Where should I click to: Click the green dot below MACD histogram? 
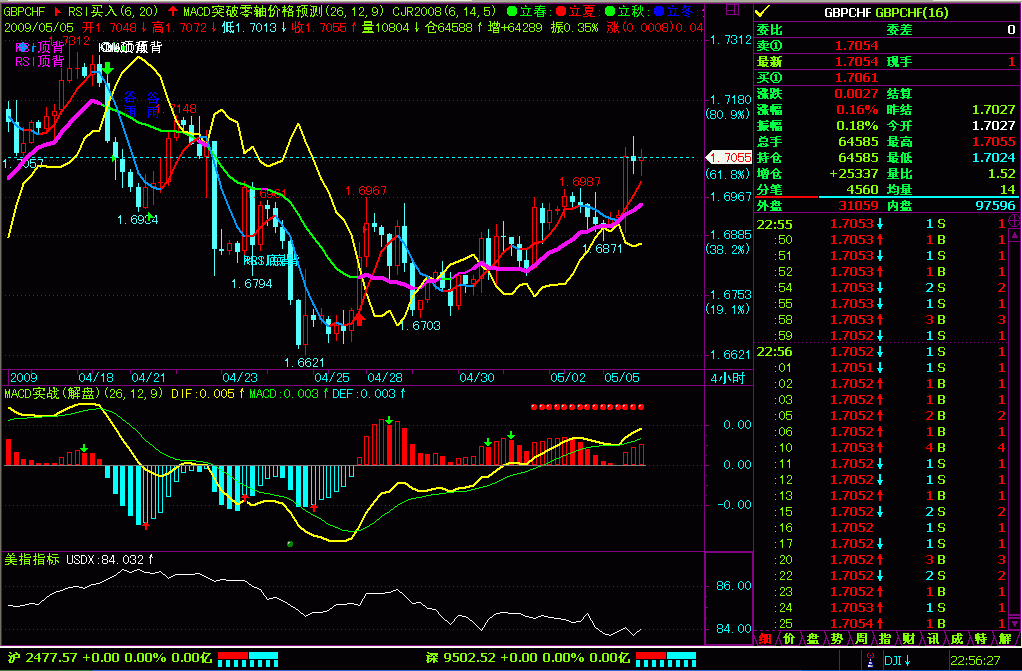coord(289,544)
